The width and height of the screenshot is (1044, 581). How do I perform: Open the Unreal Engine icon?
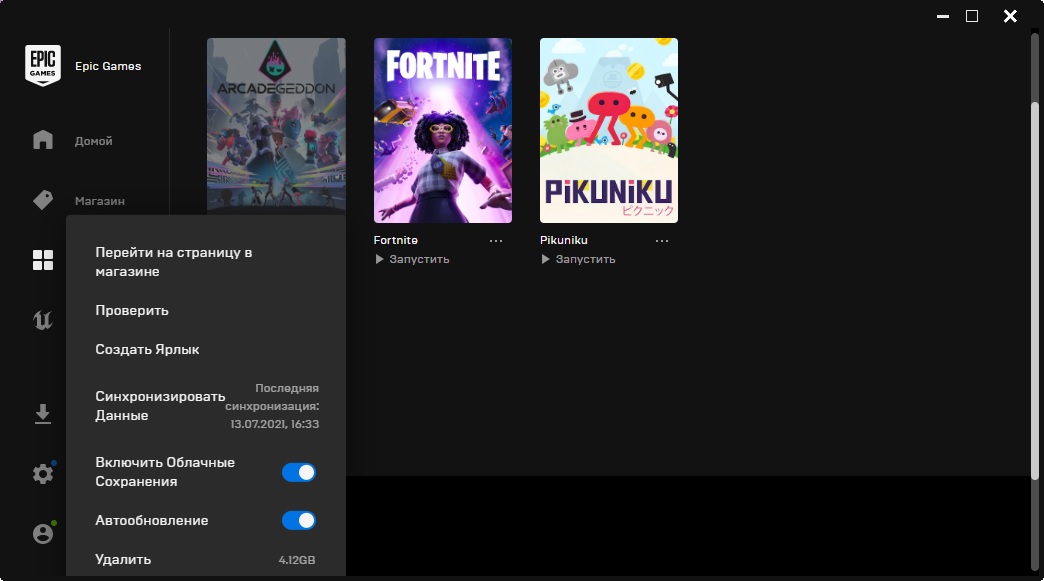tap(43, 320)
